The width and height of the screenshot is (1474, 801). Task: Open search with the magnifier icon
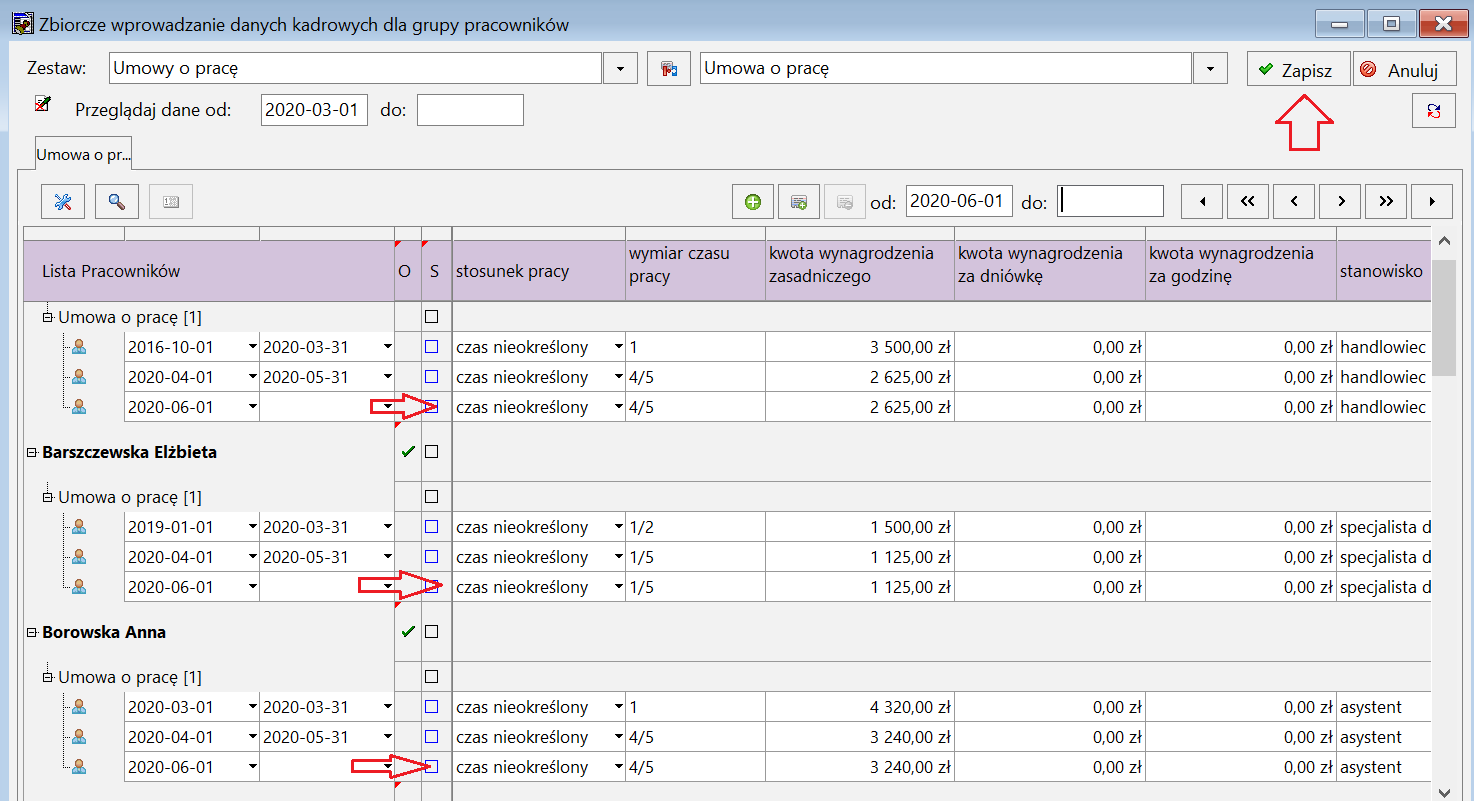click(117, 201)
